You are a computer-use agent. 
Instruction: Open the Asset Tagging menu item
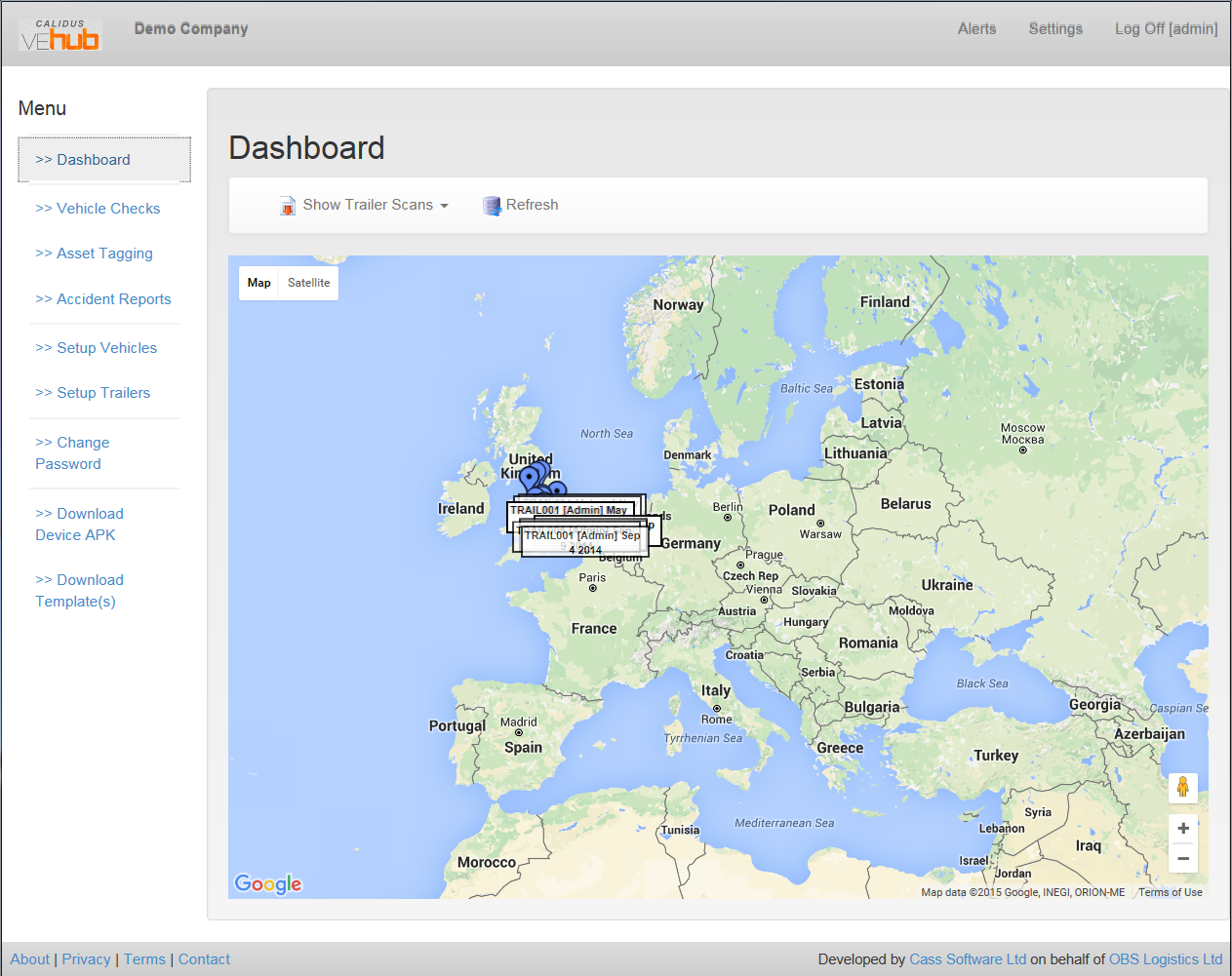pos(94,254)
